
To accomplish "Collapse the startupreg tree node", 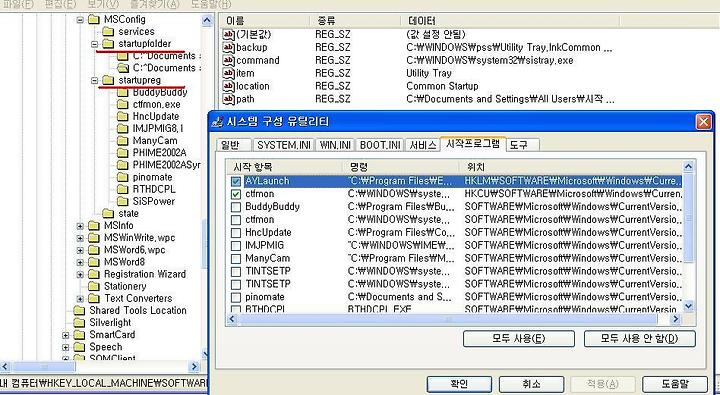I will point(95,80).
